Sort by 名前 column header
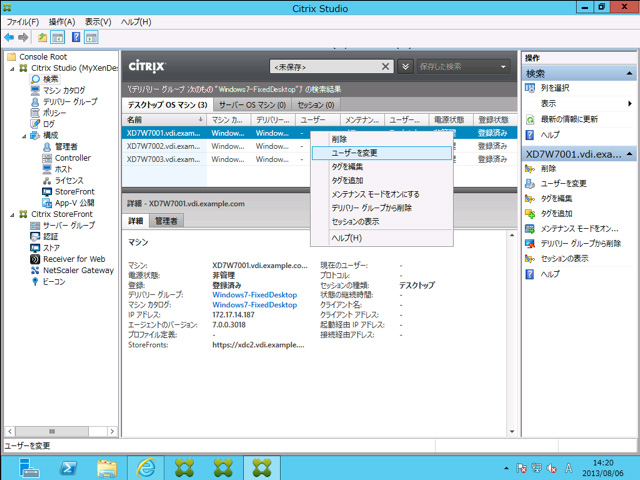Viewport: 640px width, 480px height. [164, 120]
